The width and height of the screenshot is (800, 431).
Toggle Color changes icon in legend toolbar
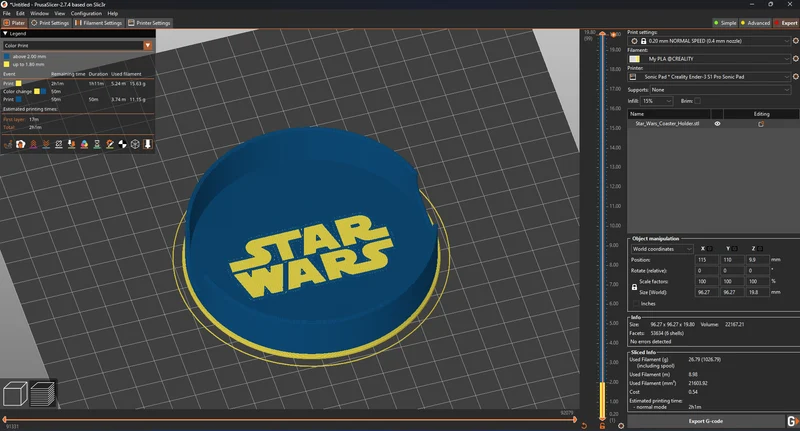point(84,144)
